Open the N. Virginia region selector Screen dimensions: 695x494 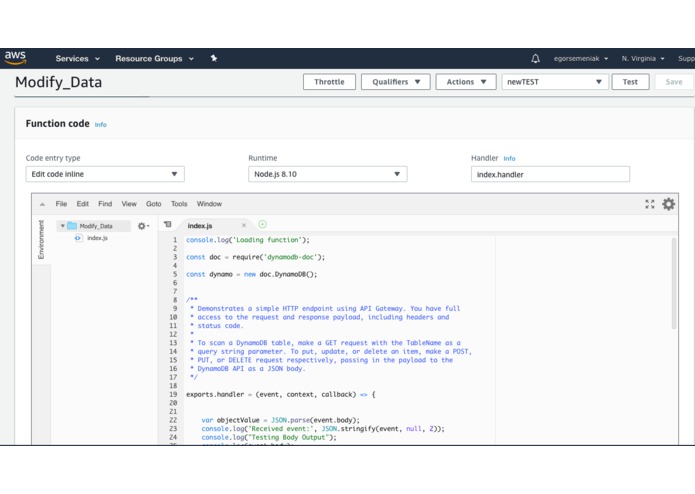(x=643, y=58)
